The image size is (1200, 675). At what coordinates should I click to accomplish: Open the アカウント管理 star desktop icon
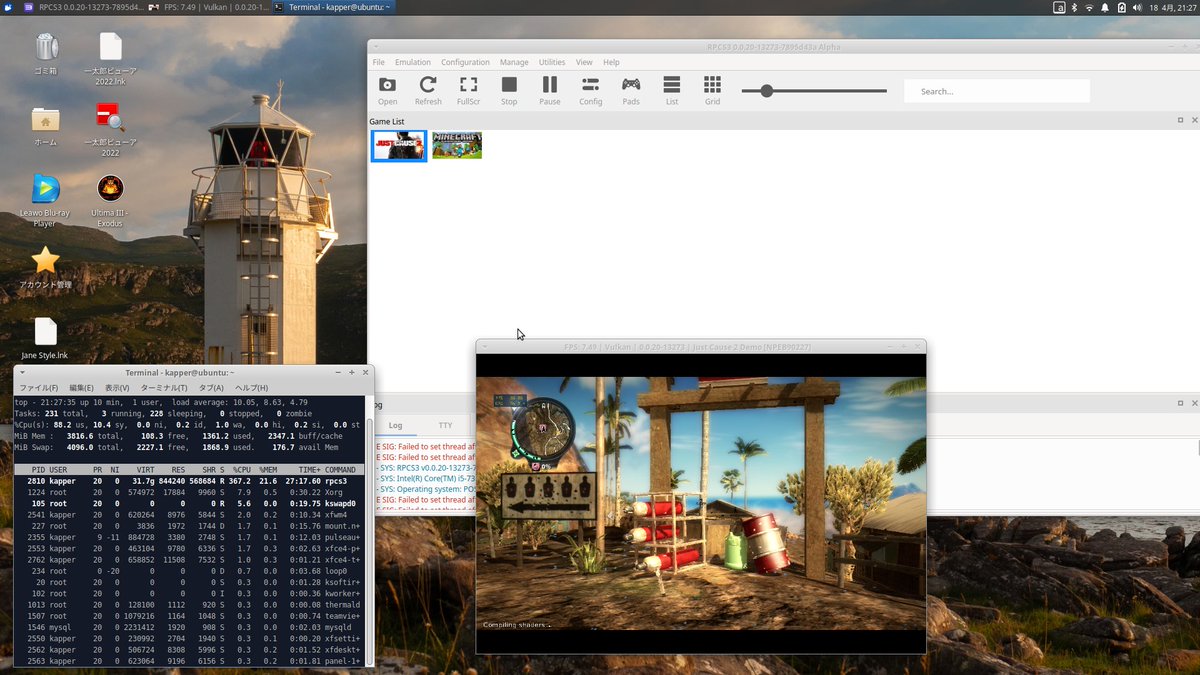[45, 268]
